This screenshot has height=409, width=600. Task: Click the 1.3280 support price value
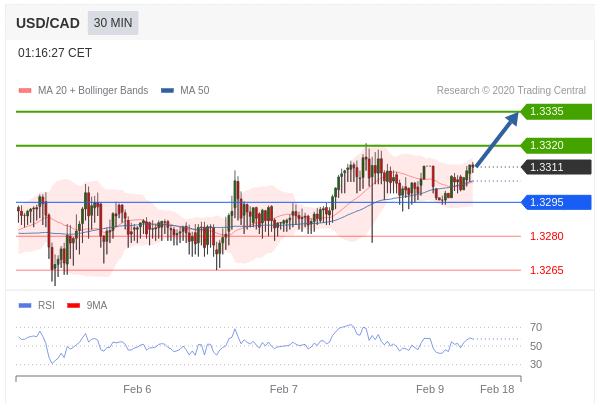click(x=546, y=236)
